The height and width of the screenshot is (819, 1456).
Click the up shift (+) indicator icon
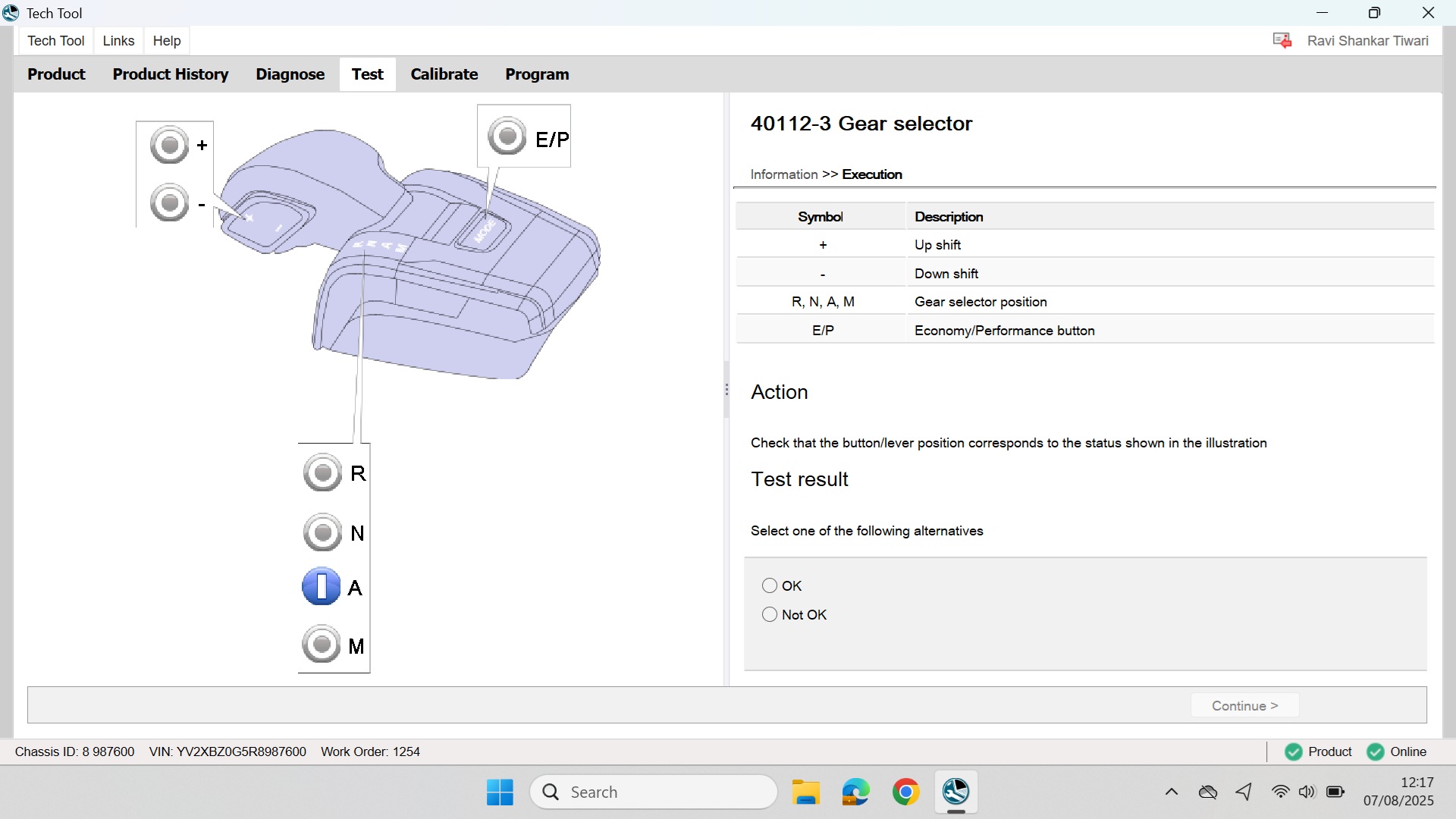tap(169, 145)
